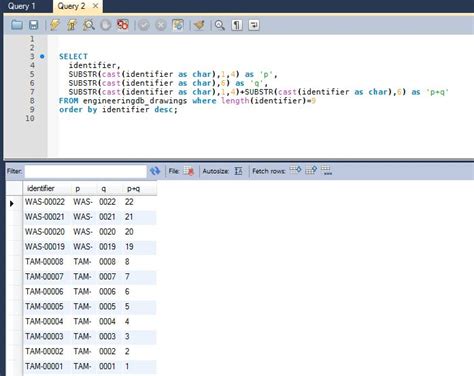Image resolution: width=474 pixels, height=376 pixels.
Task: Select the Query 2 tab
Action: click(x=71, y=6)
